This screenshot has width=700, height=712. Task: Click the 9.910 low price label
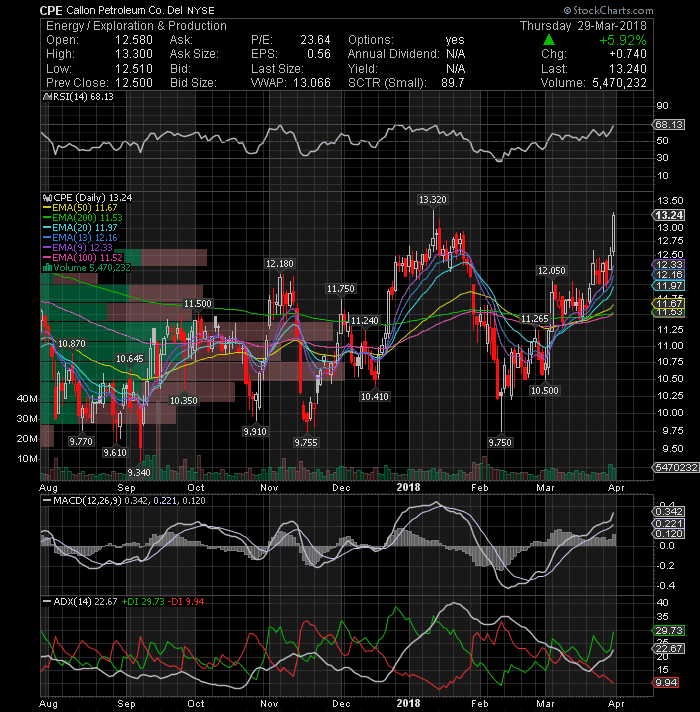click(x=255, y=431)
